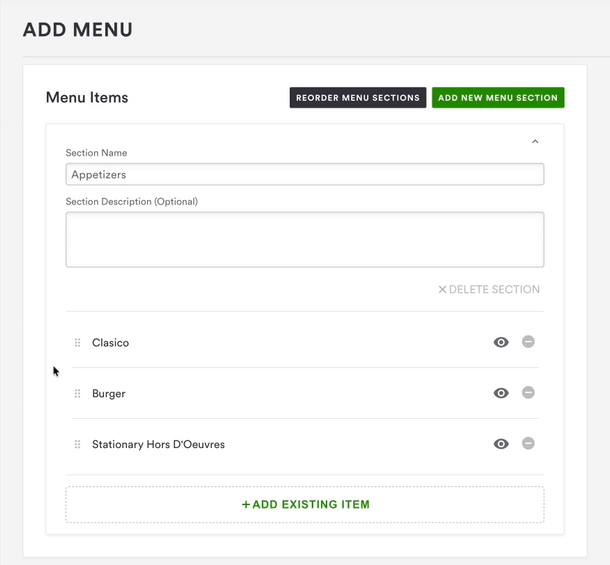610x565 pixels.
Task: Click drag handle beside Stationary Hors D'Oeuvres
Action: pyautogui.click(x=77, y=444)
